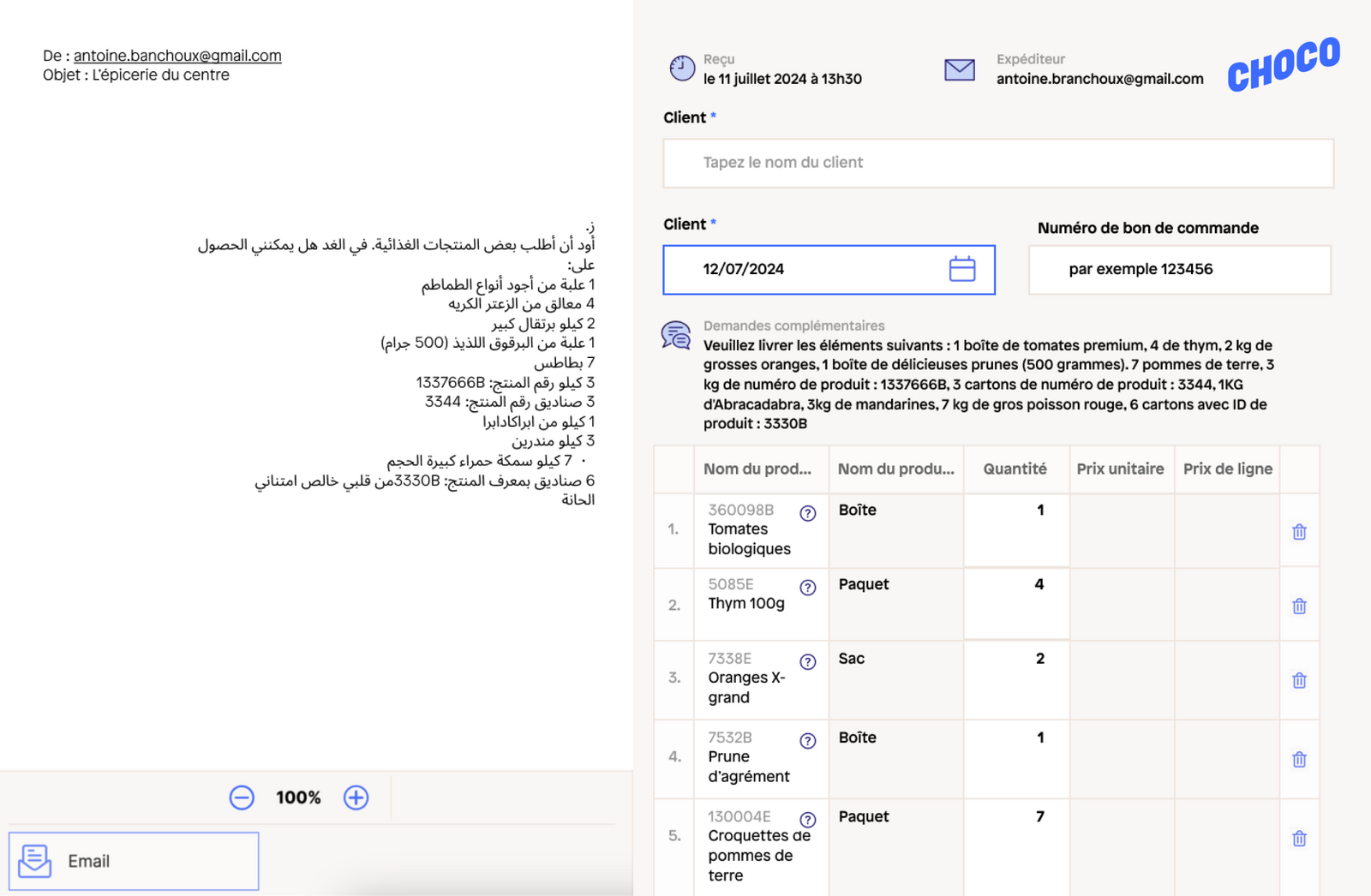The width and height of the screenshot is (1371, 896).
Task: Click the Quantité column header
Action: [x=1015, y=469]
